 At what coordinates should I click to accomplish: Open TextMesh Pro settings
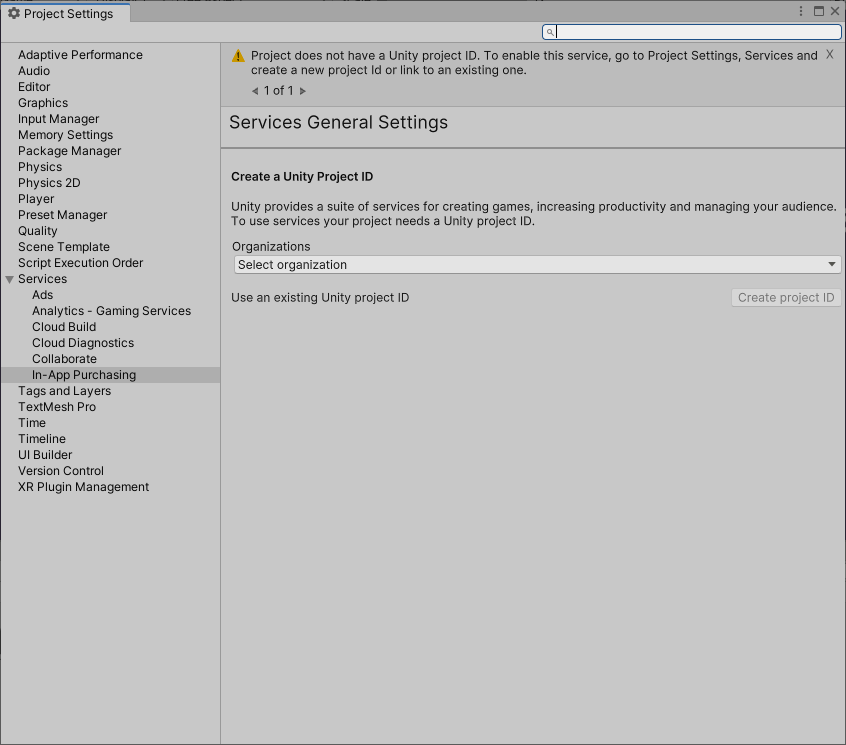57,407
